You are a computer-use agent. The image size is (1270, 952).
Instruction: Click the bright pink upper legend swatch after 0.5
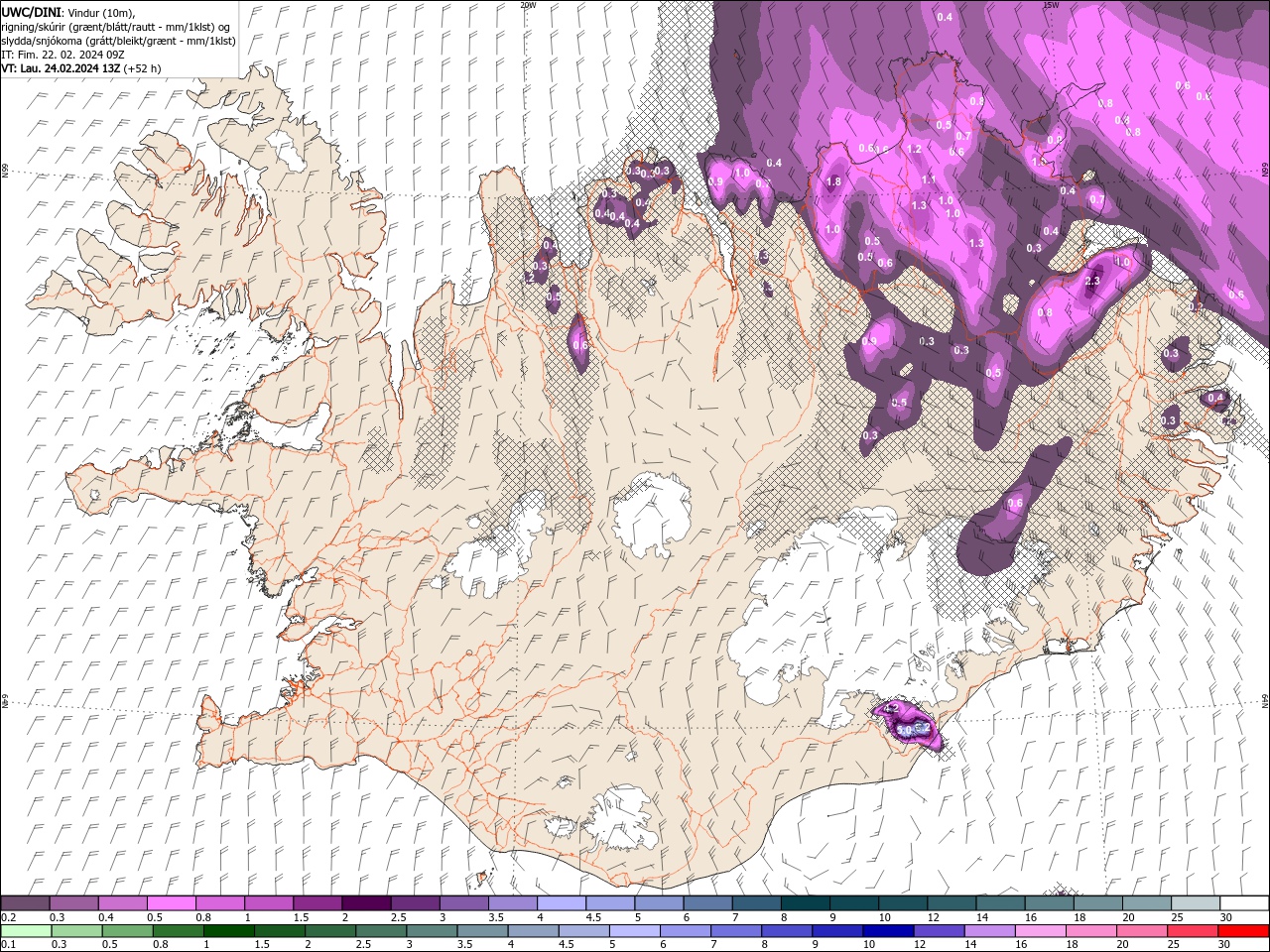[x=171, y=903]
